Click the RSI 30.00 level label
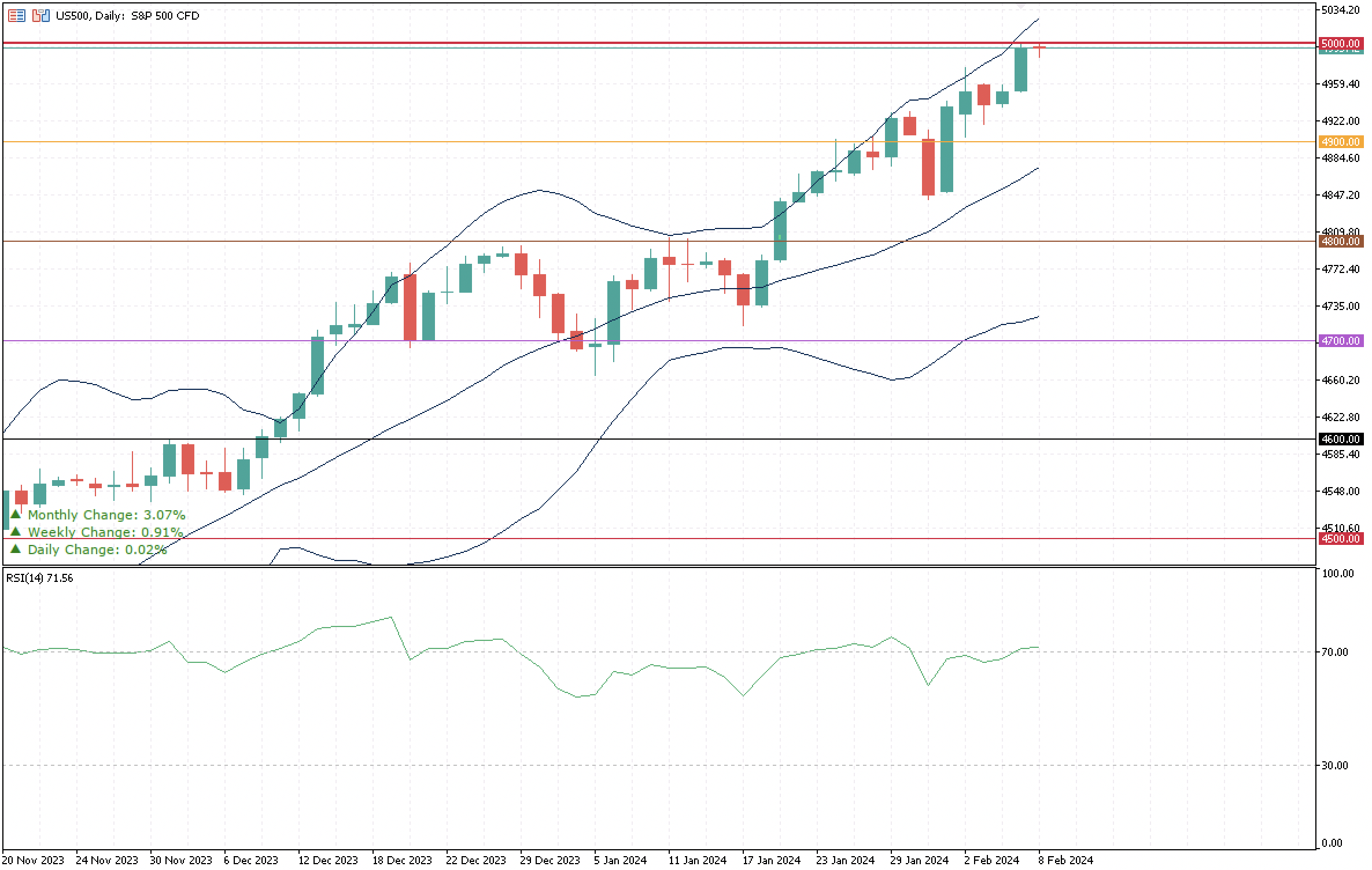1372x870 pixels. [x=1335, y=765]
